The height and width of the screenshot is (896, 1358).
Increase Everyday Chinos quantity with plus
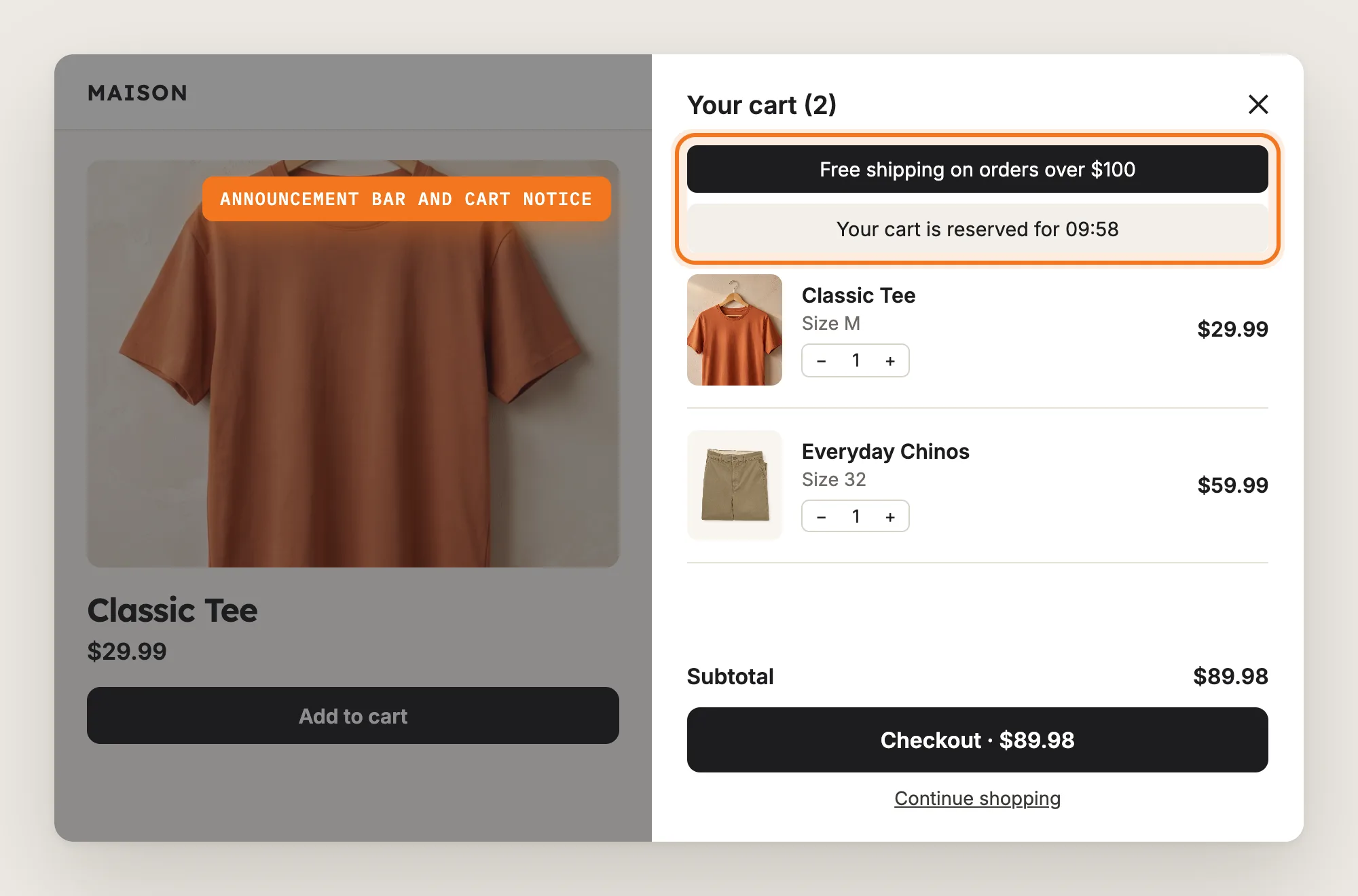(890, 517)
